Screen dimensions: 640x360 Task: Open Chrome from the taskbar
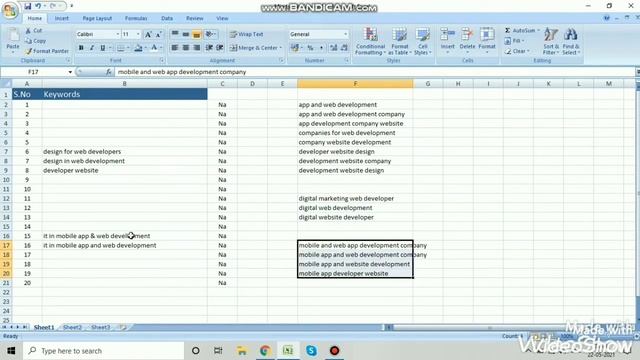coord(265,351)
